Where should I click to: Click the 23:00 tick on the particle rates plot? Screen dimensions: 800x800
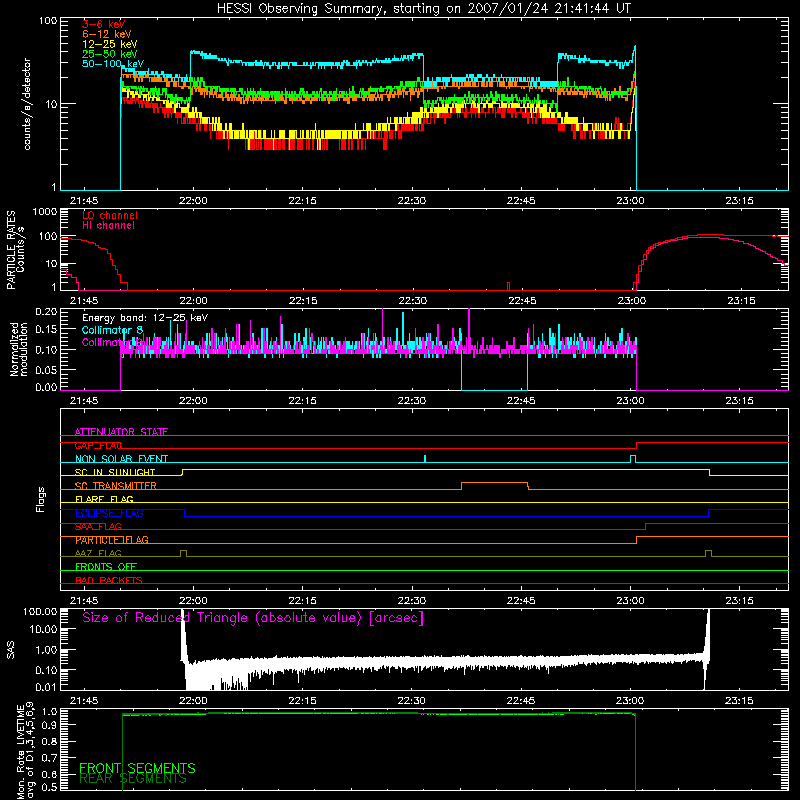click(632, 301)
